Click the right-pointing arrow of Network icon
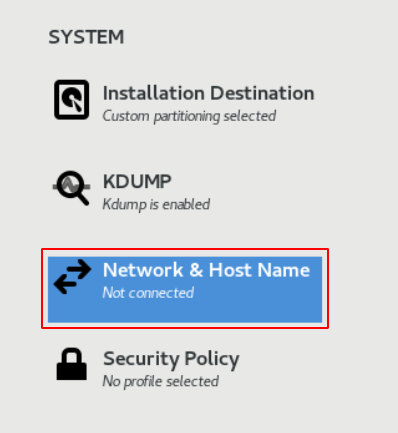398x433 pixels. pos(78,269)
